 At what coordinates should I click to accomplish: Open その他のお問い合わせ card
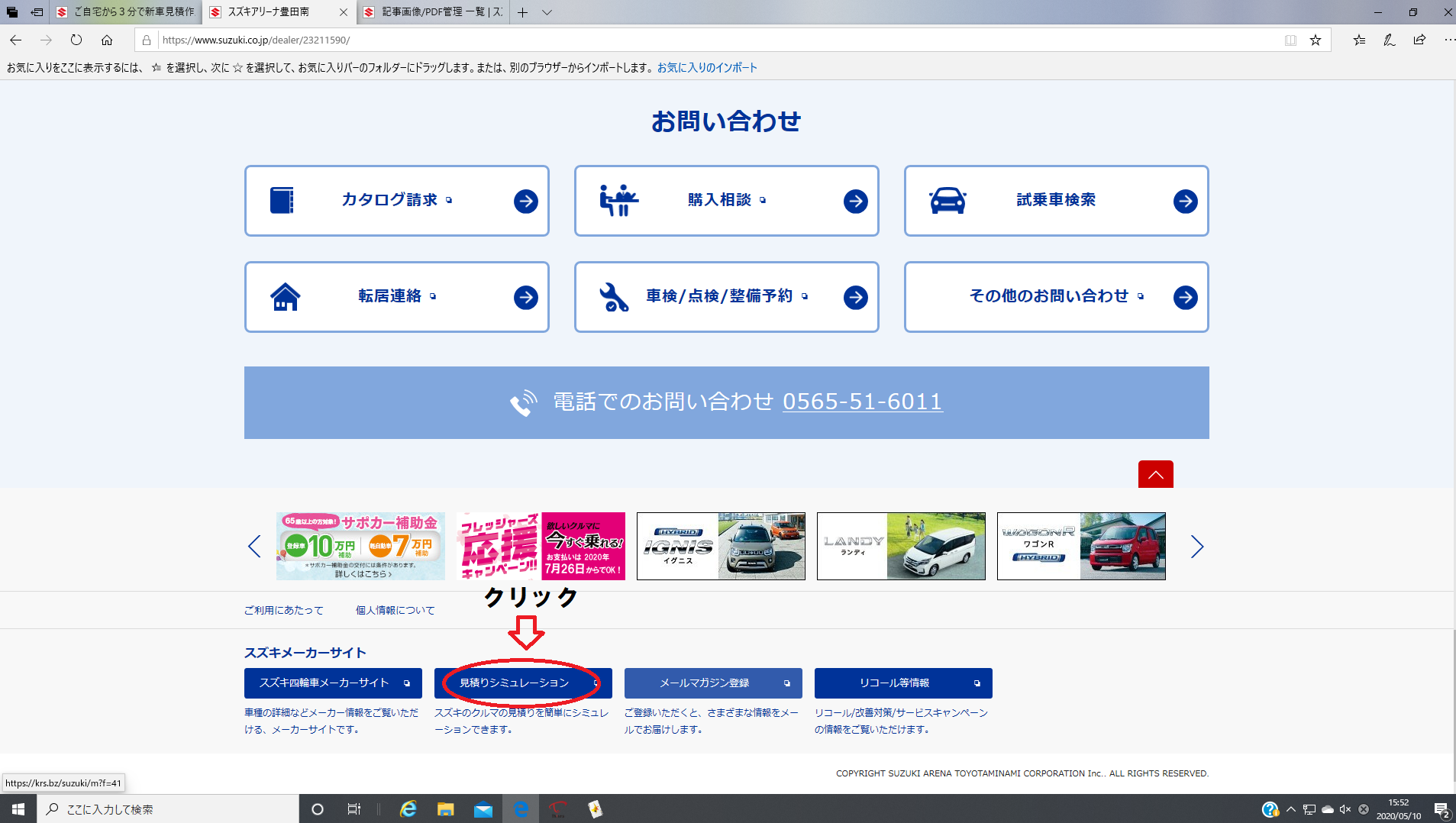click(1056, 297)
